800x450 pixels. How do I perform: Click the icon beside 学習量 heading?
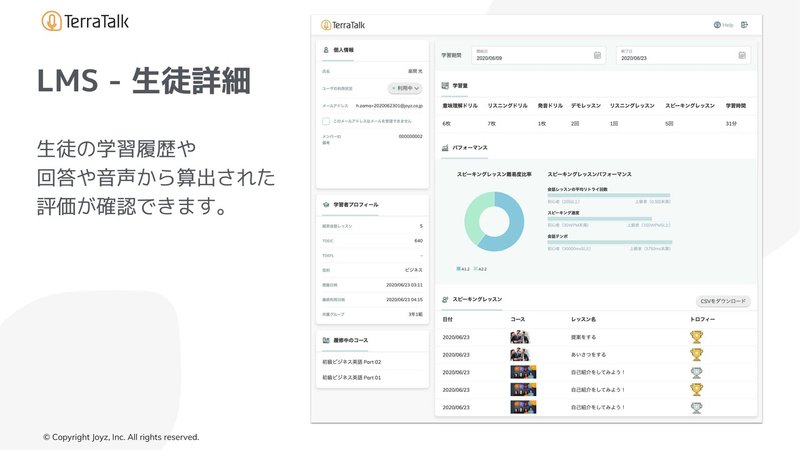(x=445, y=86)
